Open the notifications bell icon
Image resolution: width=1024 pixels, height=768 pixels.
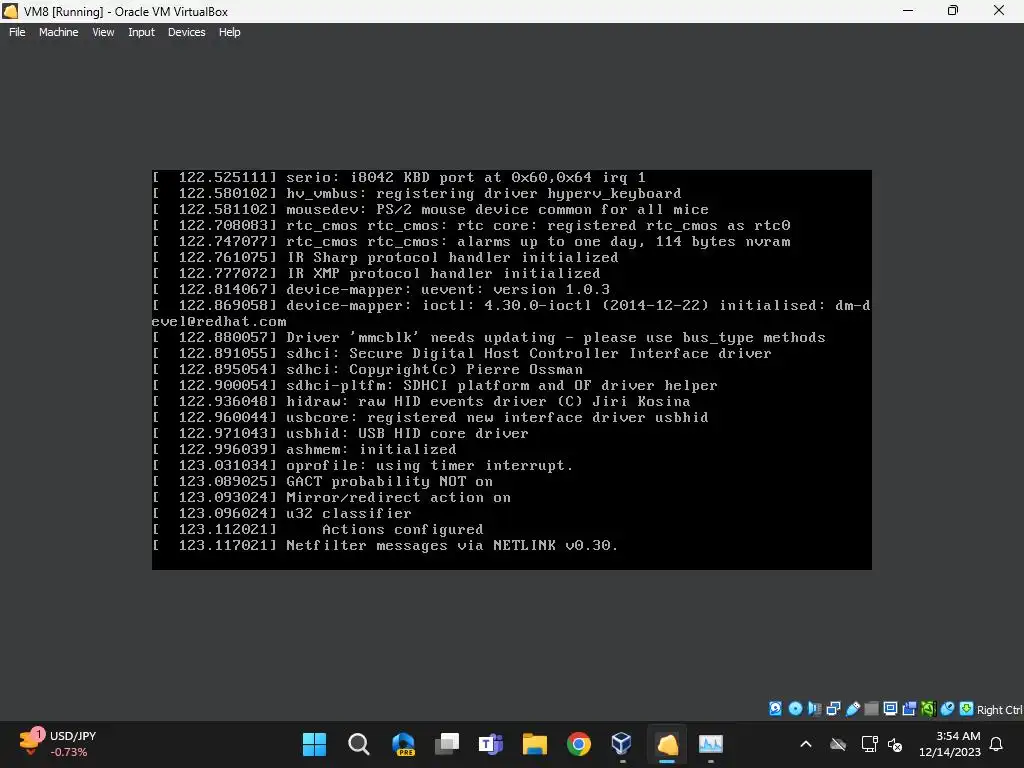point(997,744)
